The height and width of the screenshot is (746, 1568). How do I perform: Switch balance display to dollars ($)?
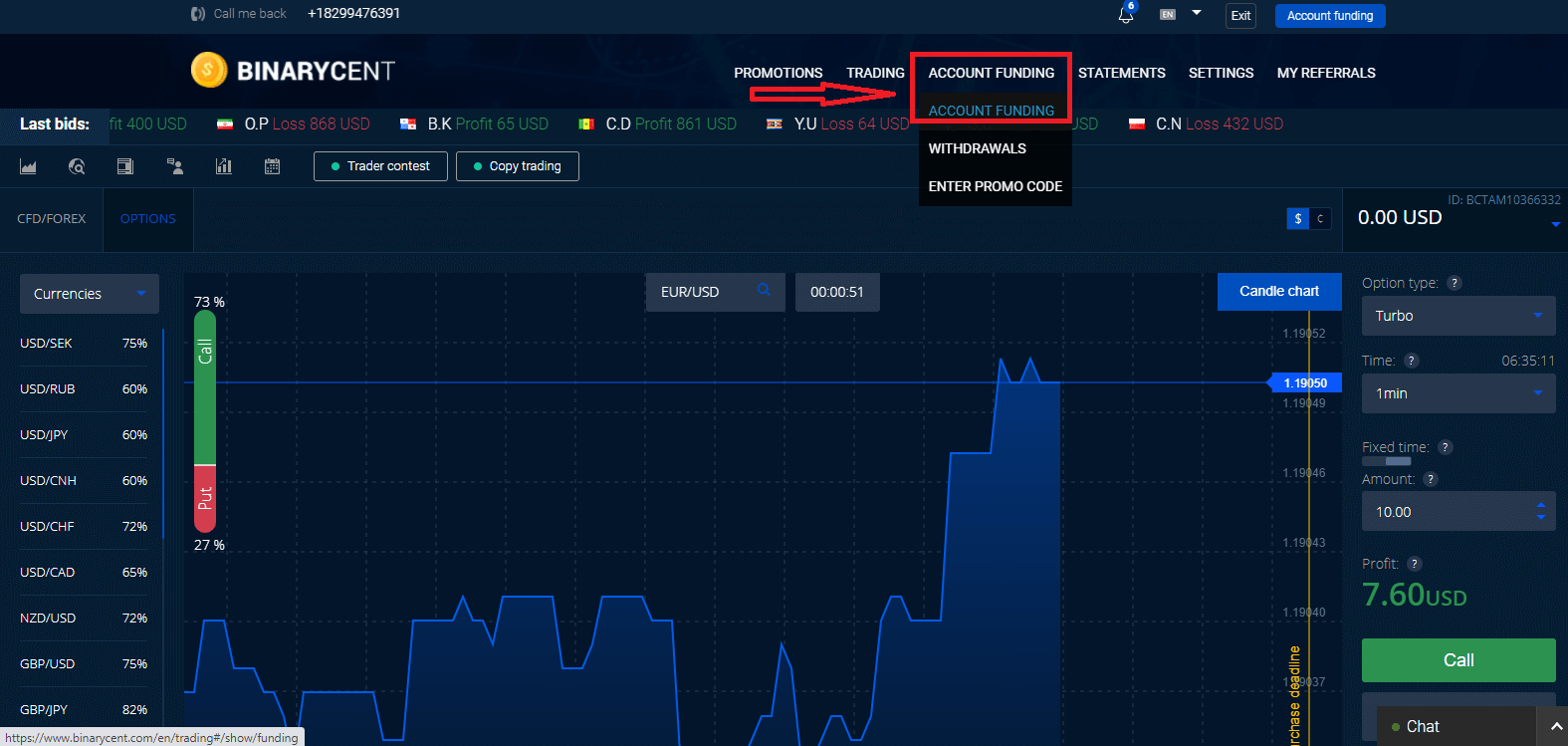[1298, 219]
